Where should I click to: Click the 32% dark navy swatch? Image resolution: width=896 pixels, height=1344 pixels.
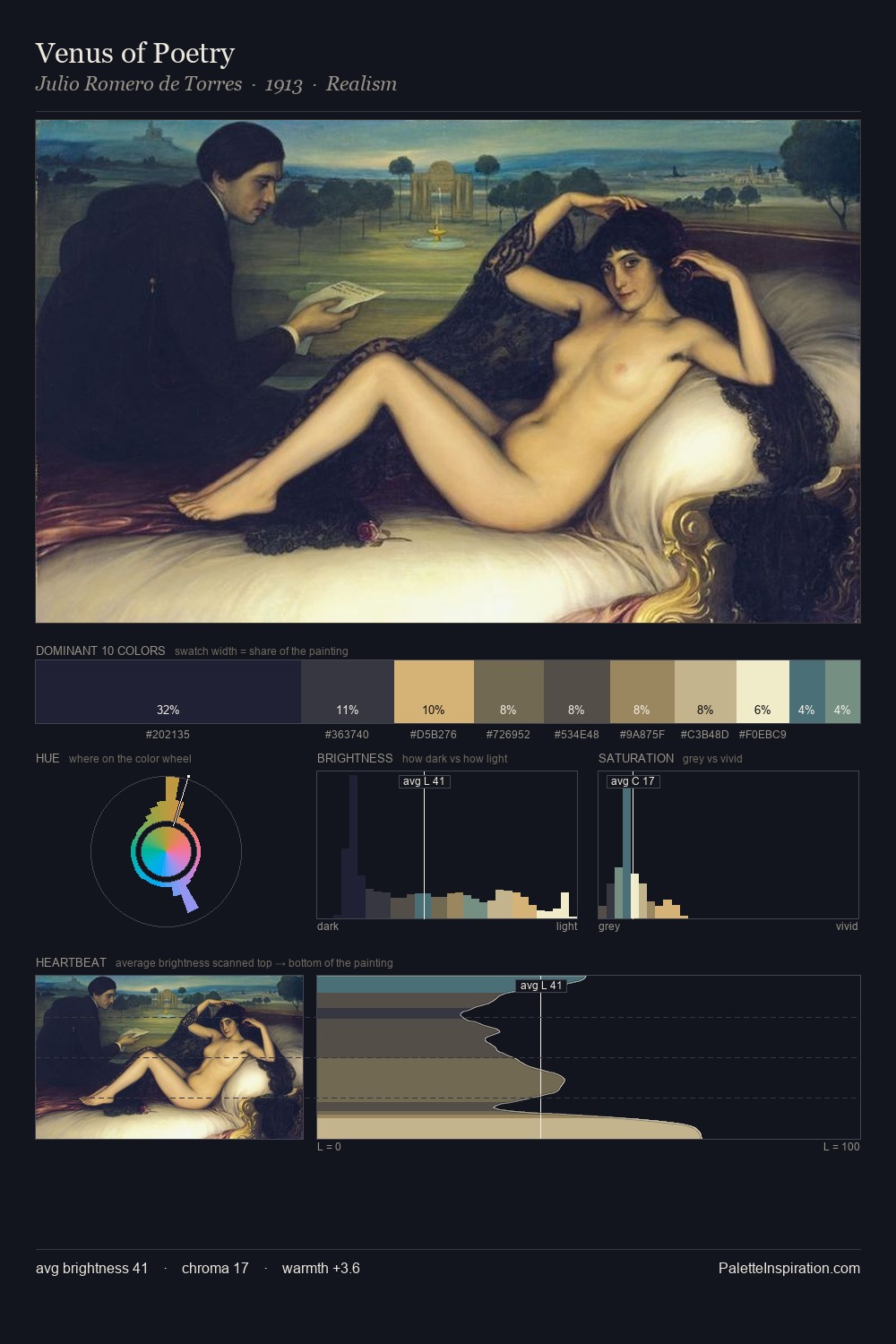click(168, 692)
